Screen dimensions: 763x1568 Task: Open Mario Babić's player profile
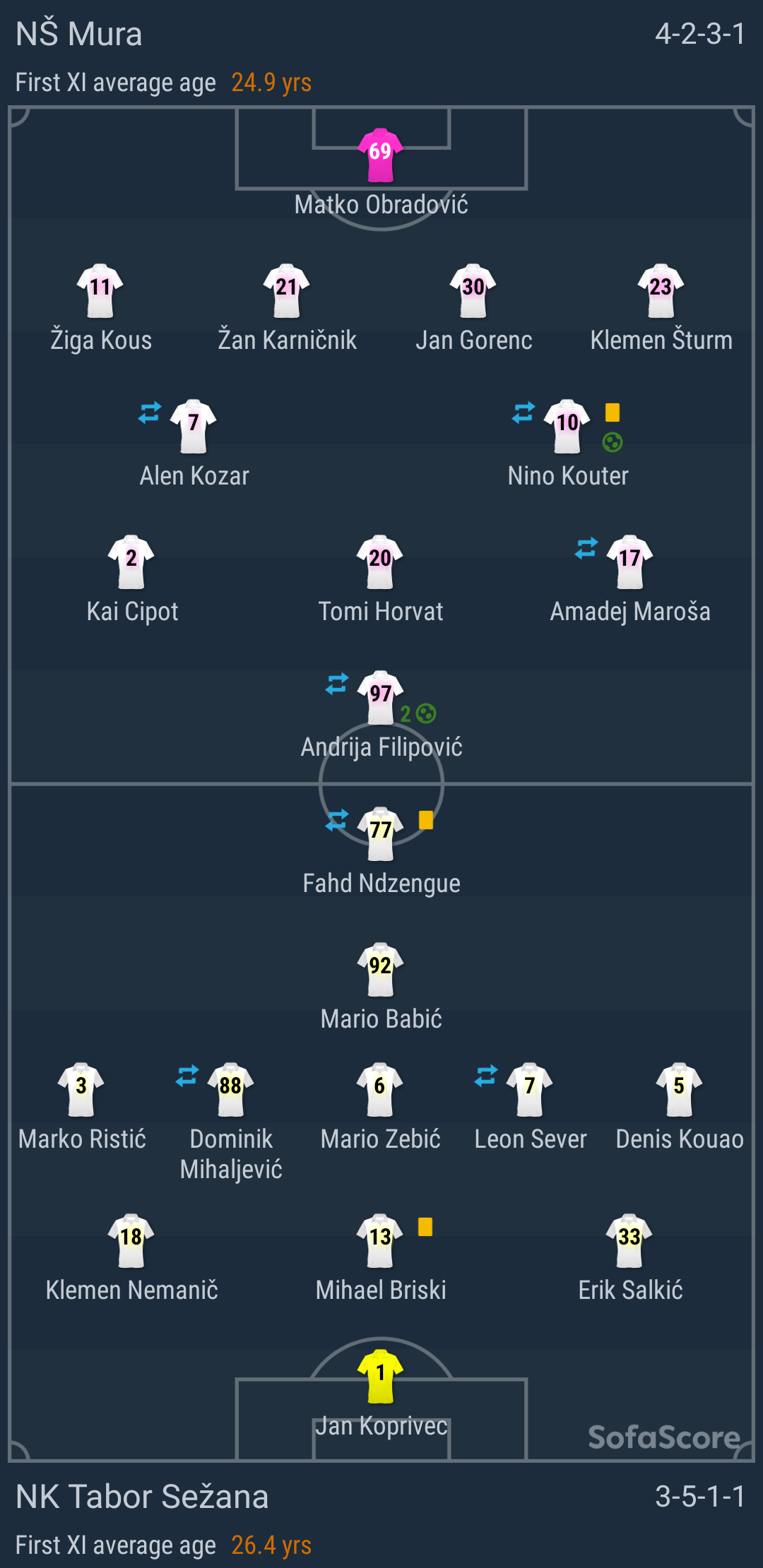pos(381,1018)
